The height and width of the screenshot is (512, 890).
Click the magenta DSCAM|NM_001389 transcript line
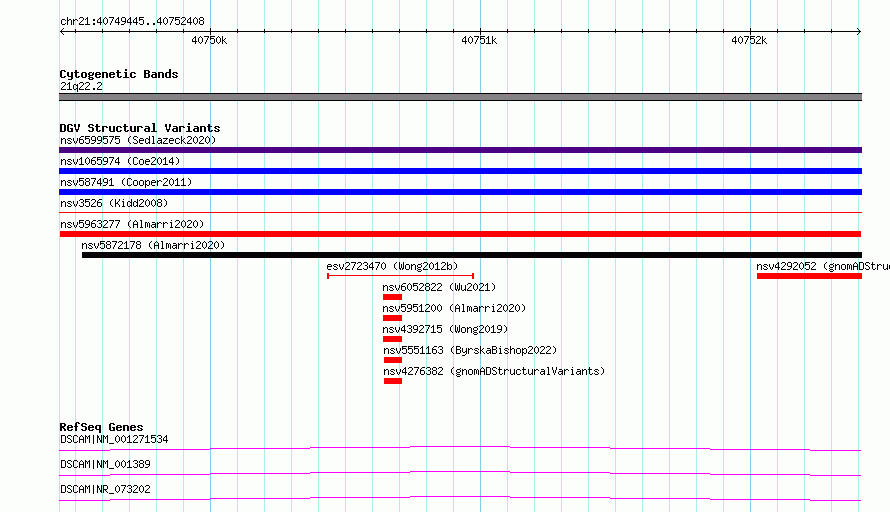[x=460, y=473]
